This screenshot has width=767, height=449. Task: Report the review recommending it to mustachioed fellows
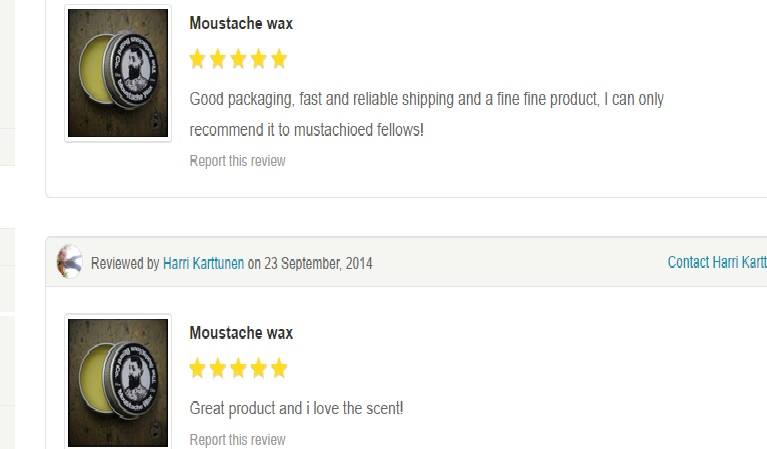[x=237, y=161]
